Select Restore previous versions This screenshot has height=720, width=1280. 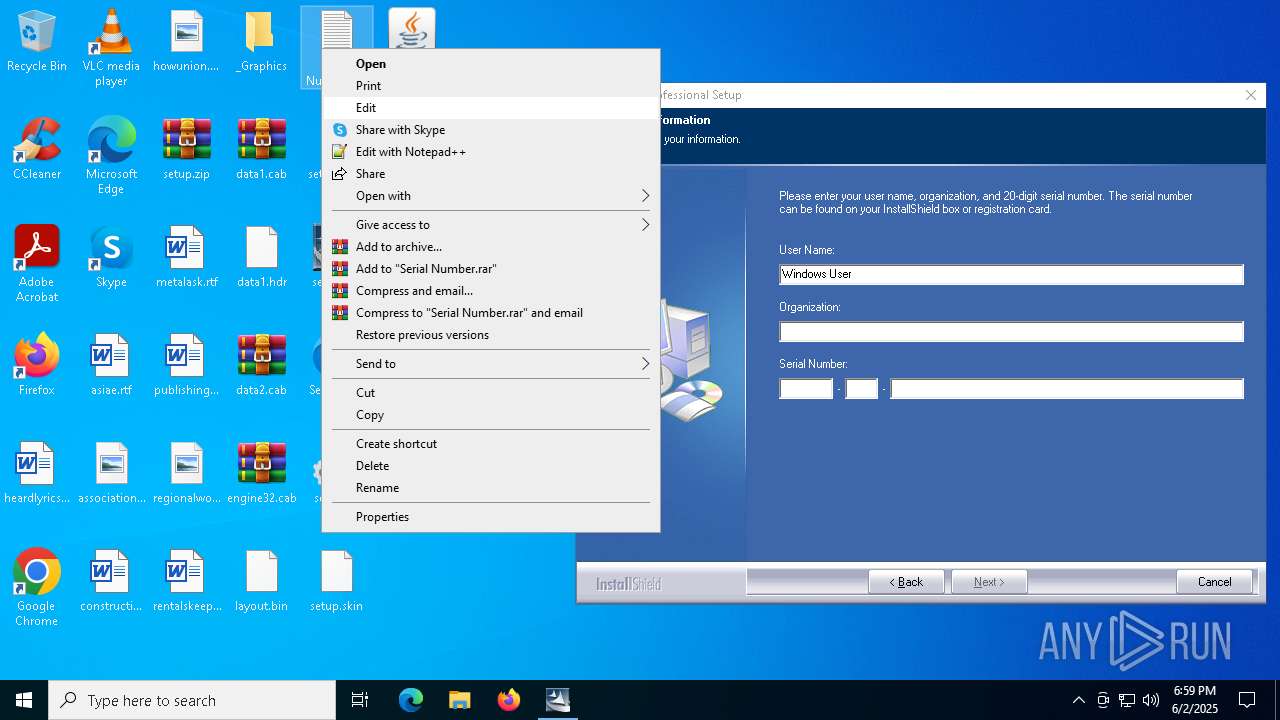coord(490,335)
